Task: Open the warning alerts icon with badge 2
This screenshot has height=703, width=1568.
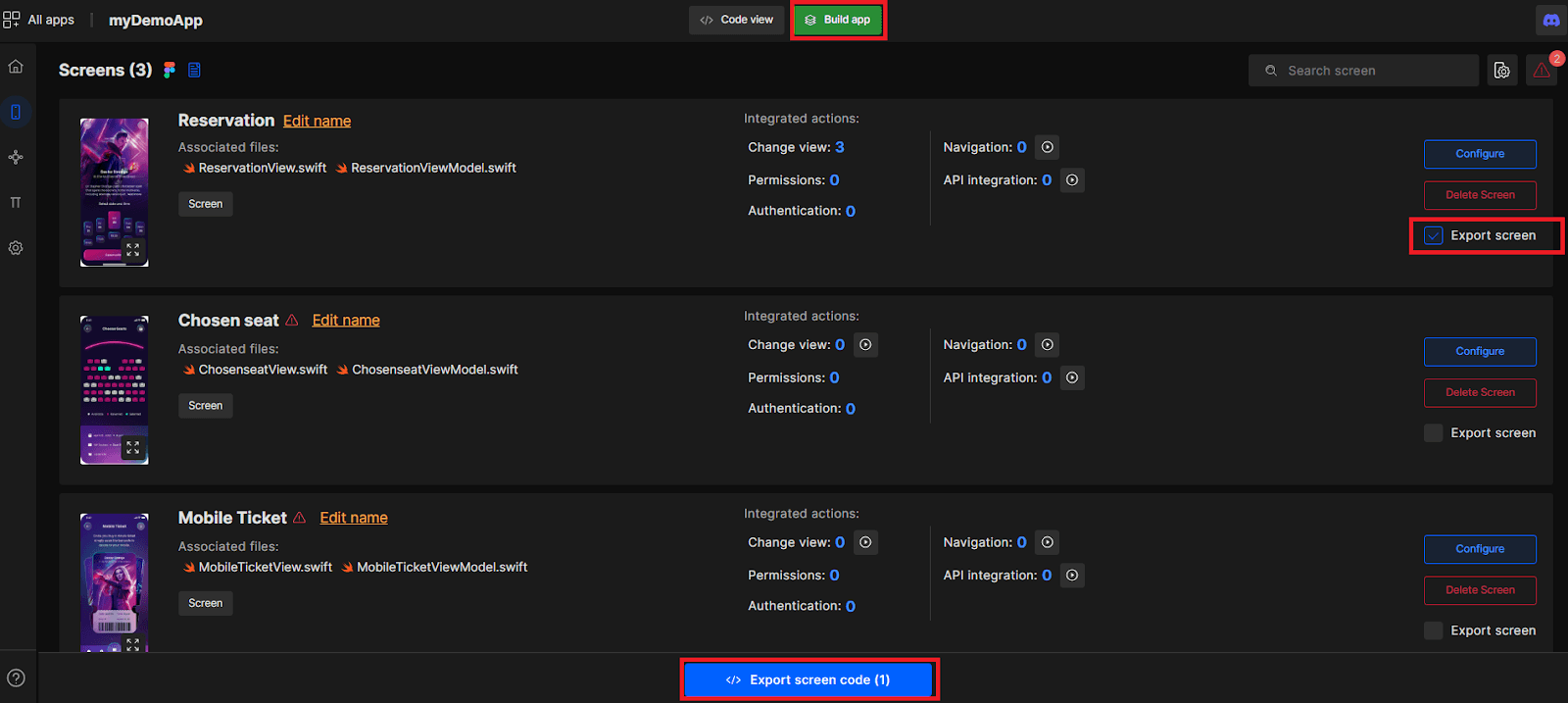Action: pos(1542,71)
